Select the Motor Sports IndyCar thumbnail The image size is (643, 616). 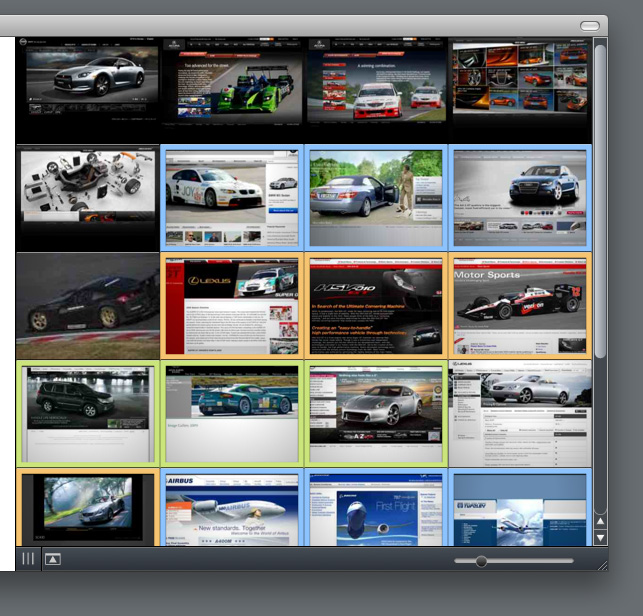pyautogui.click(x=520, y=306)
